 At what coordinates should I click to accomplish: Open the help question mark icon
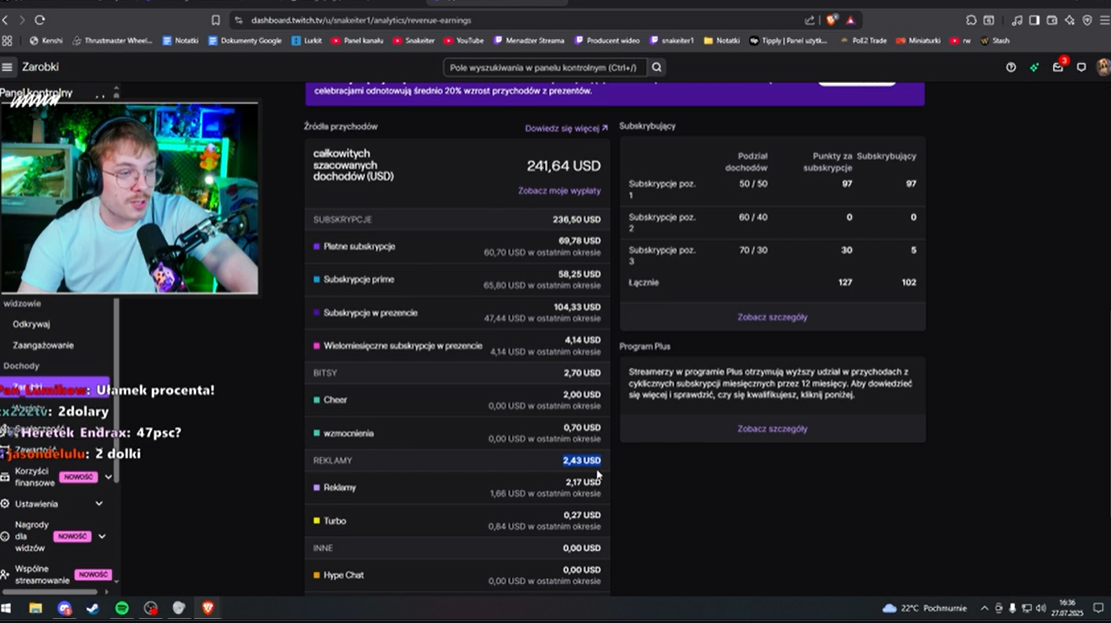1010,67
